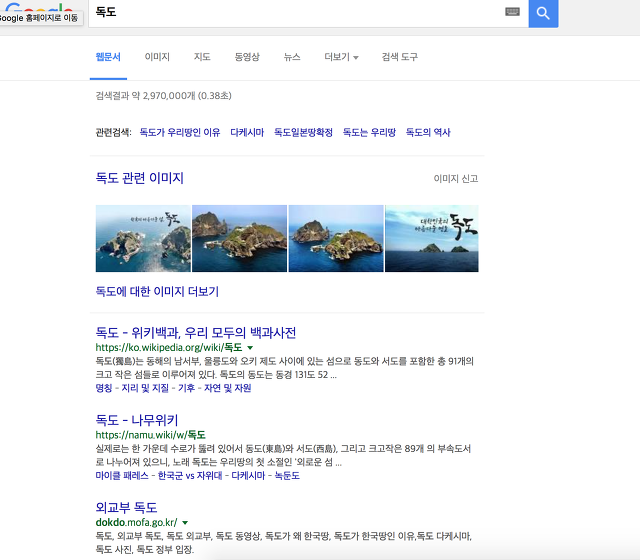Click the blue search magnifier button
640x560 pixels.
click(x=543, y=13)
